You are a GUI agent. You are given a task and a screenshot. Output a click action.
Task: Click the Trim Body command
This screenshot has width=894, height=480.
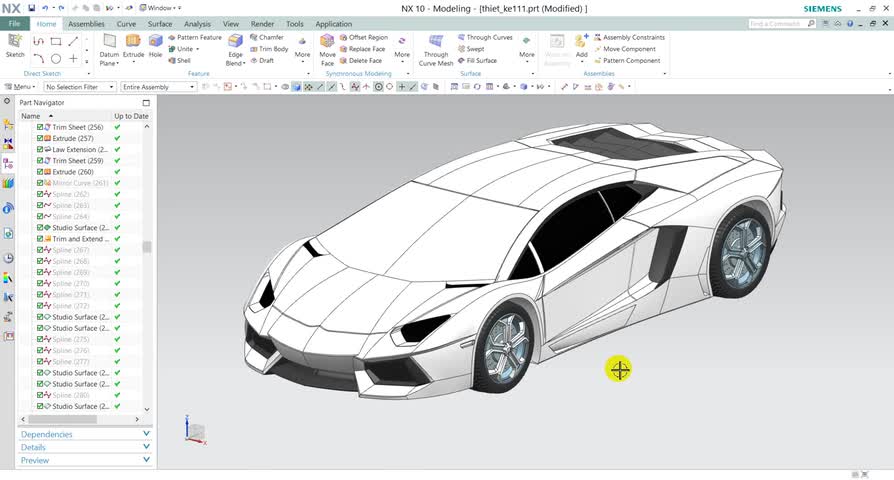[x=269, y=48]
